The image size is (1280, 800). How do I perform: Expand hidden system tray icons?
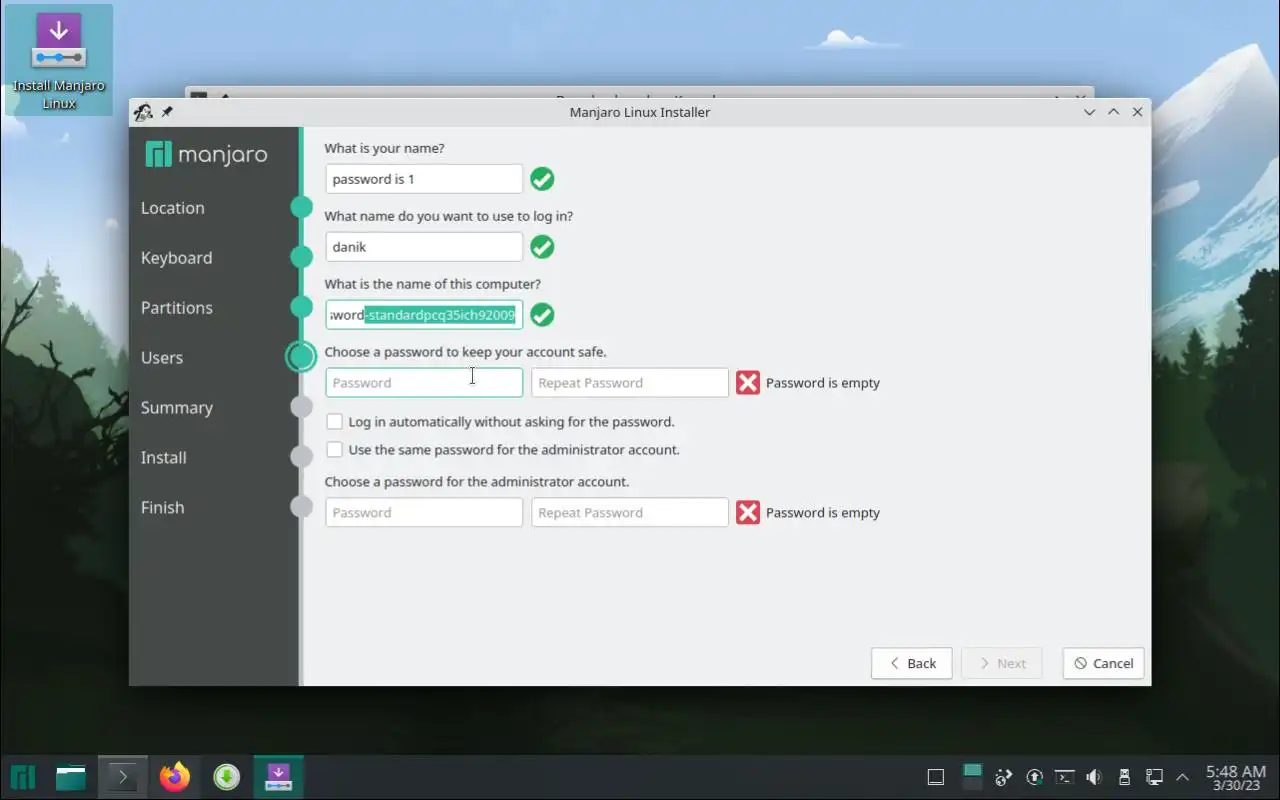(1183, 777)
